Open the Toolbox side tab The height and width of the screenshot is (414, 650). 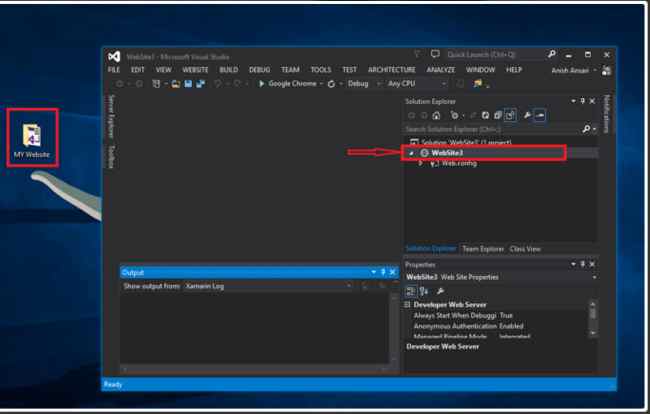111,157
